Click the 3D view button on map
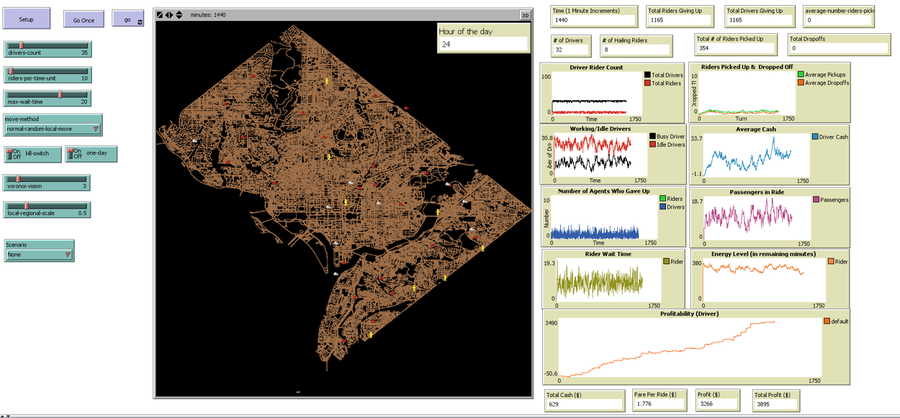This screenshot has width=900, height=418. coord(524,16)
